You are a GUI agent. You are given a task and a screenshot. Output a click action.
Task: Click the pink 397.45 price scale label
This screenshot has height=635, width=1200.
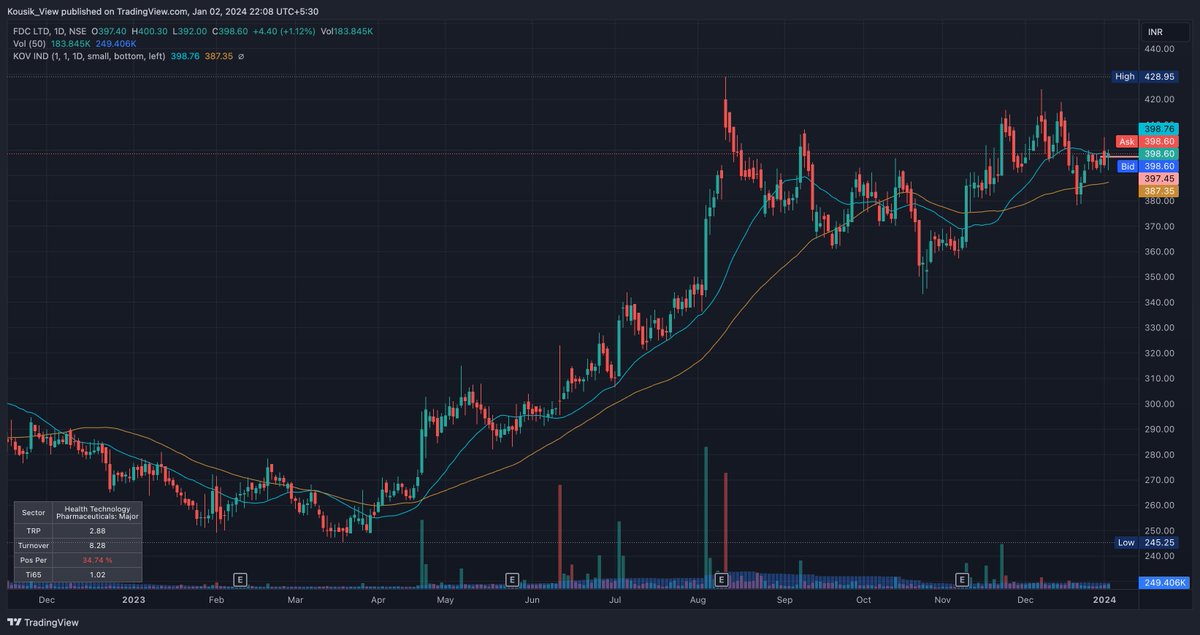pyautogui.click(x=1159, y=178)
